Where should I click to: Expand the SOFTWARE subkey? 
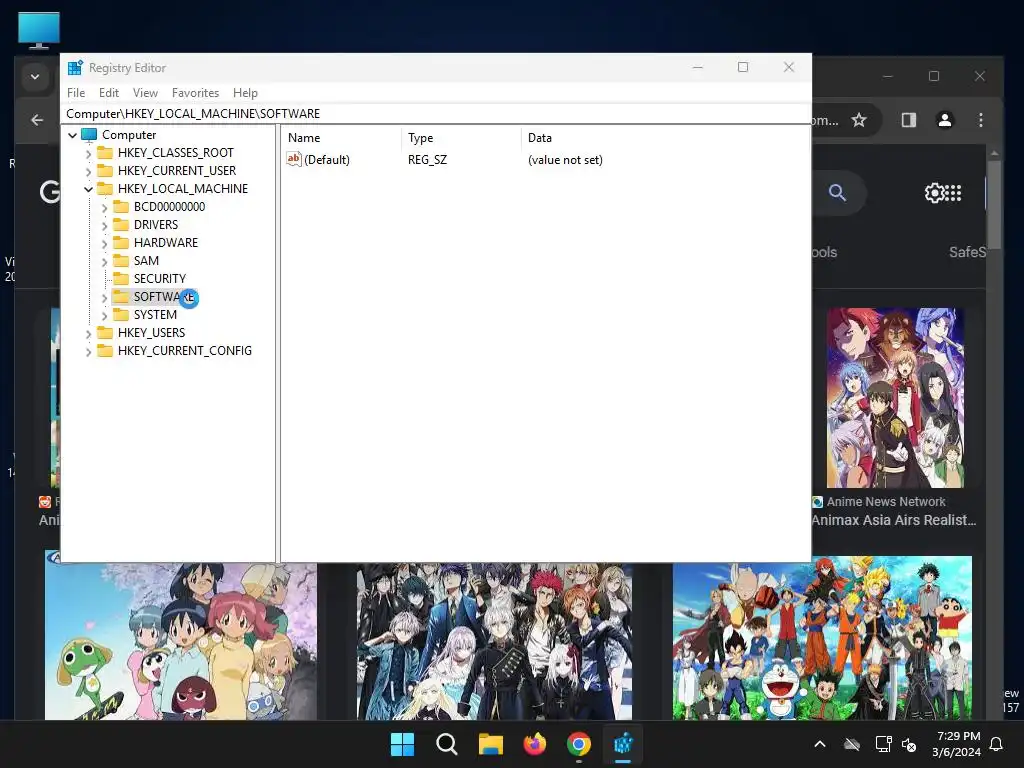[104, 297]
